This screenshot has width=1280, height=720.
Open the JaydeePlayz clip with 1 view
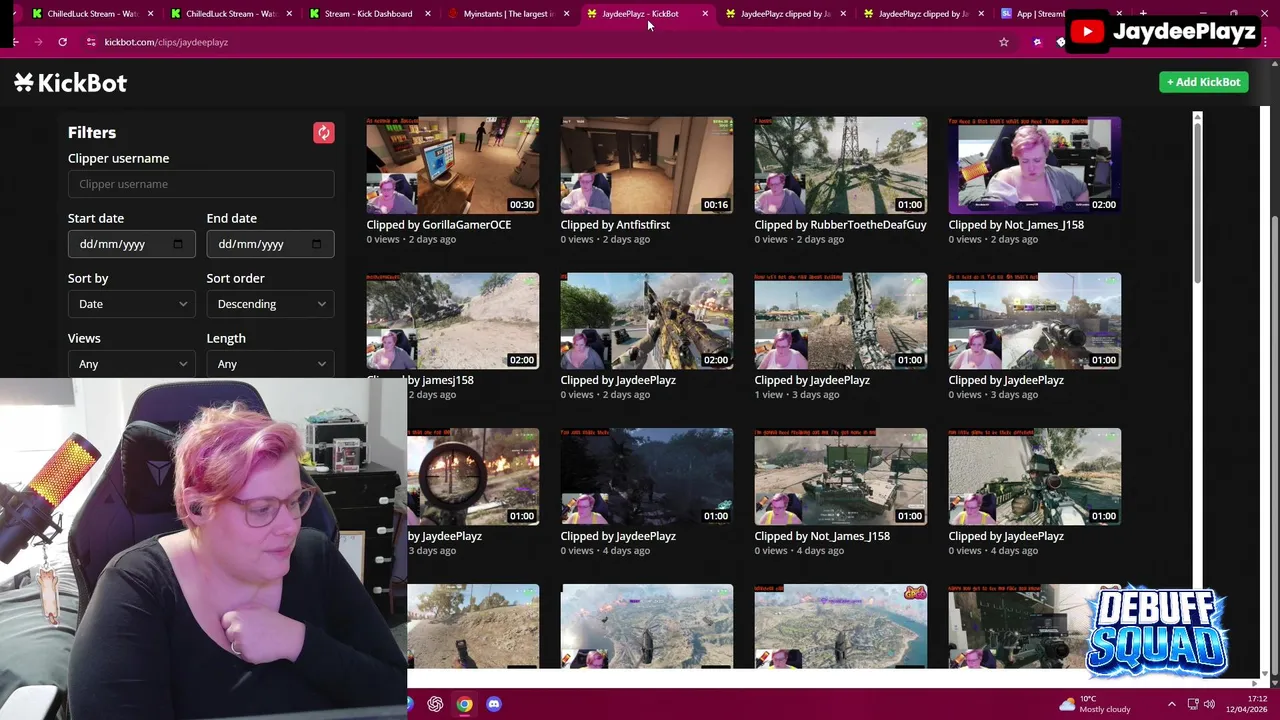[x=841, y=321]
